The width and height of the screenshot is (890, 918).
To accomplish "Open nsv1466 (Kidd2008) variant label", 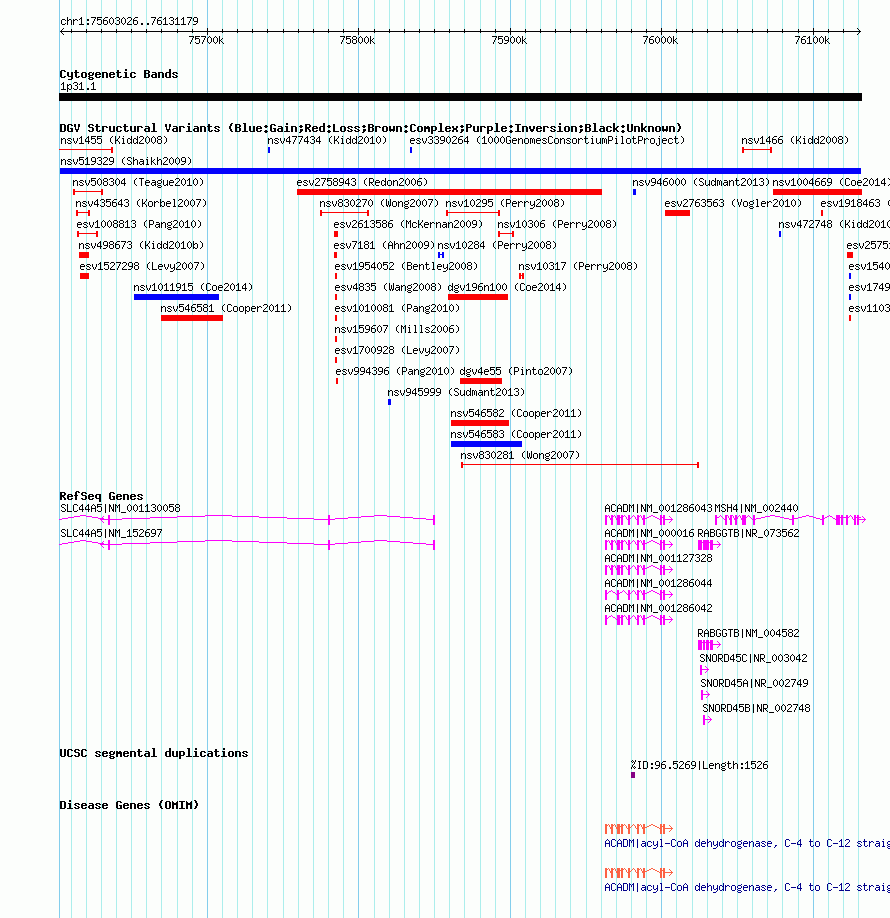I will click(795, 141).
